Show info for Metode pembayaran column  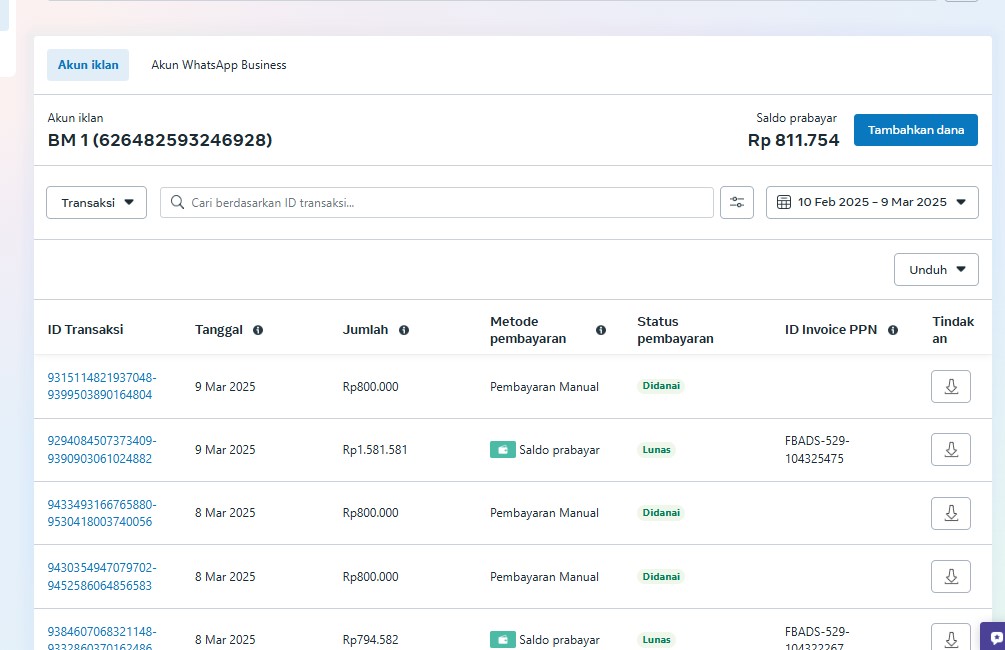pyautogui.click(x=601, y=330)
